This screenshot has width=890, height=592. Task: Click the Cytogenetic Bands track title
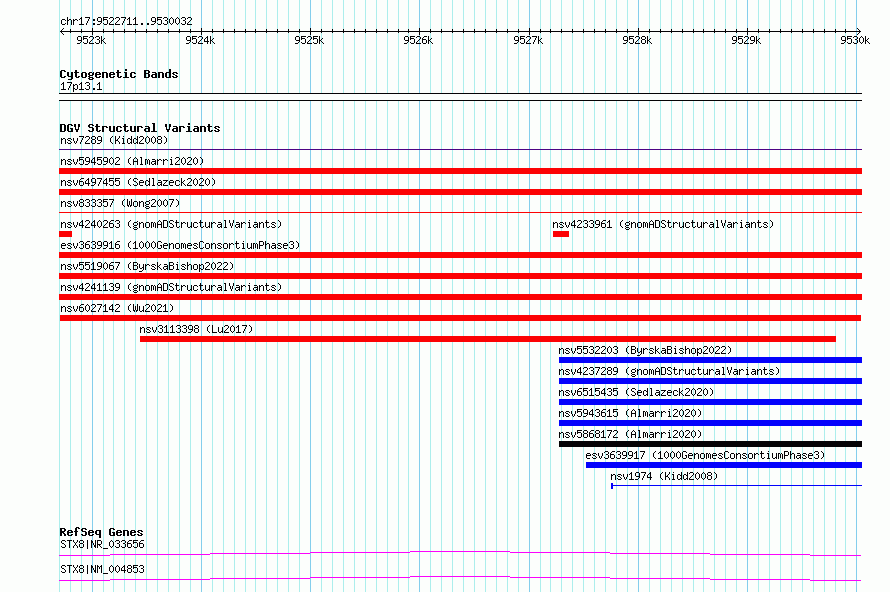[x=119, y=74]
